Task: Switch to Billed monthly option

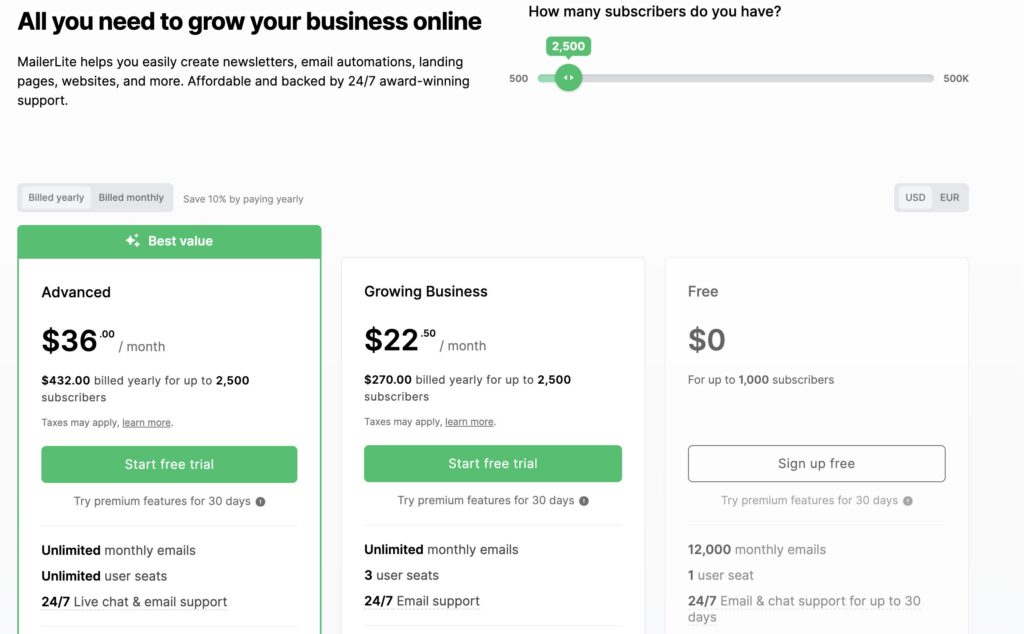Action: click(x=131, y=197)
